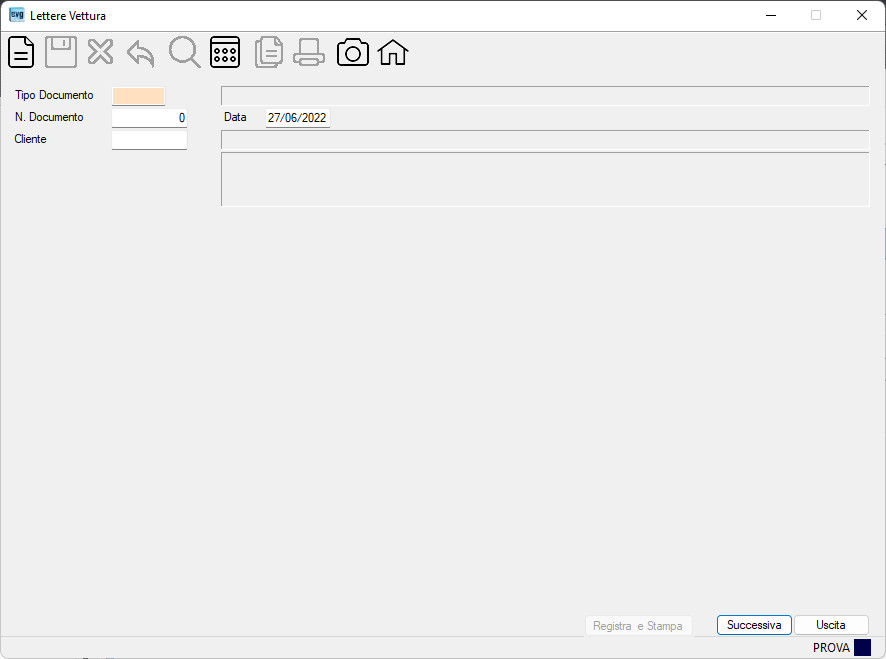
Task: Select the Cliente input field
Action: click(x=149, y=140)
